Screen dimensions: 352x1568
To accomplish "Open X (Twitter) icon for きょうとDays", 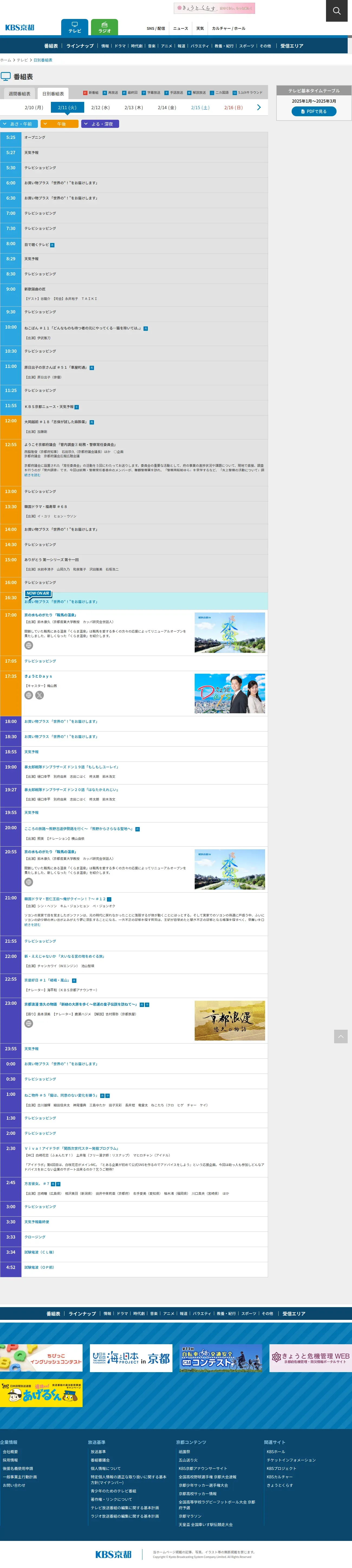I will pos(40,695).
